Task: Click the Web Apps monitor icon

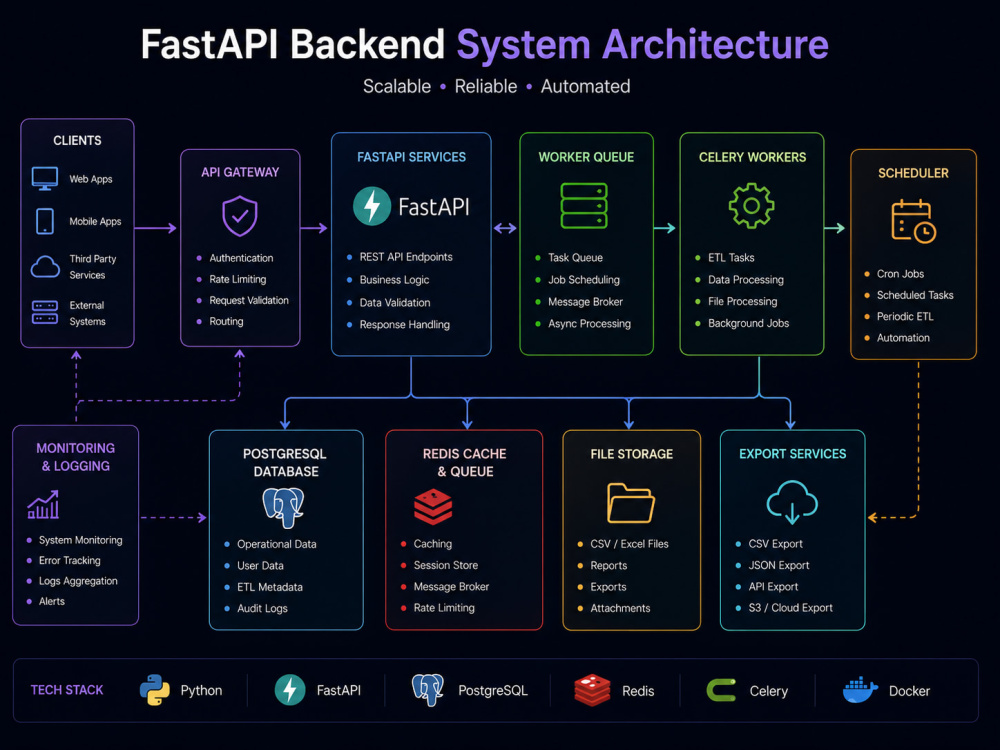Action: coord(45,179)
